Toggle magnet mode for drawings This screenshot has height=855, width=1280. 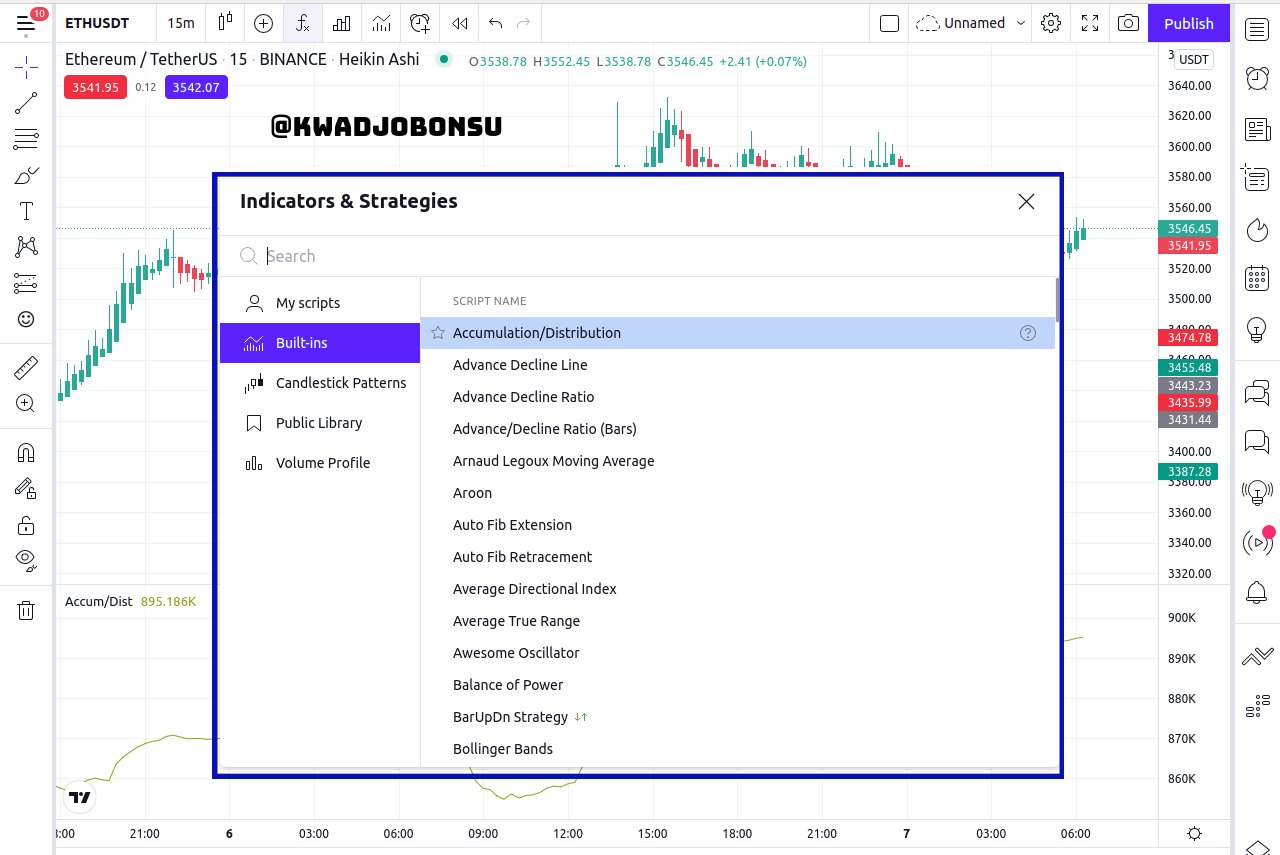pyautogui.click(x=26, y=452)
